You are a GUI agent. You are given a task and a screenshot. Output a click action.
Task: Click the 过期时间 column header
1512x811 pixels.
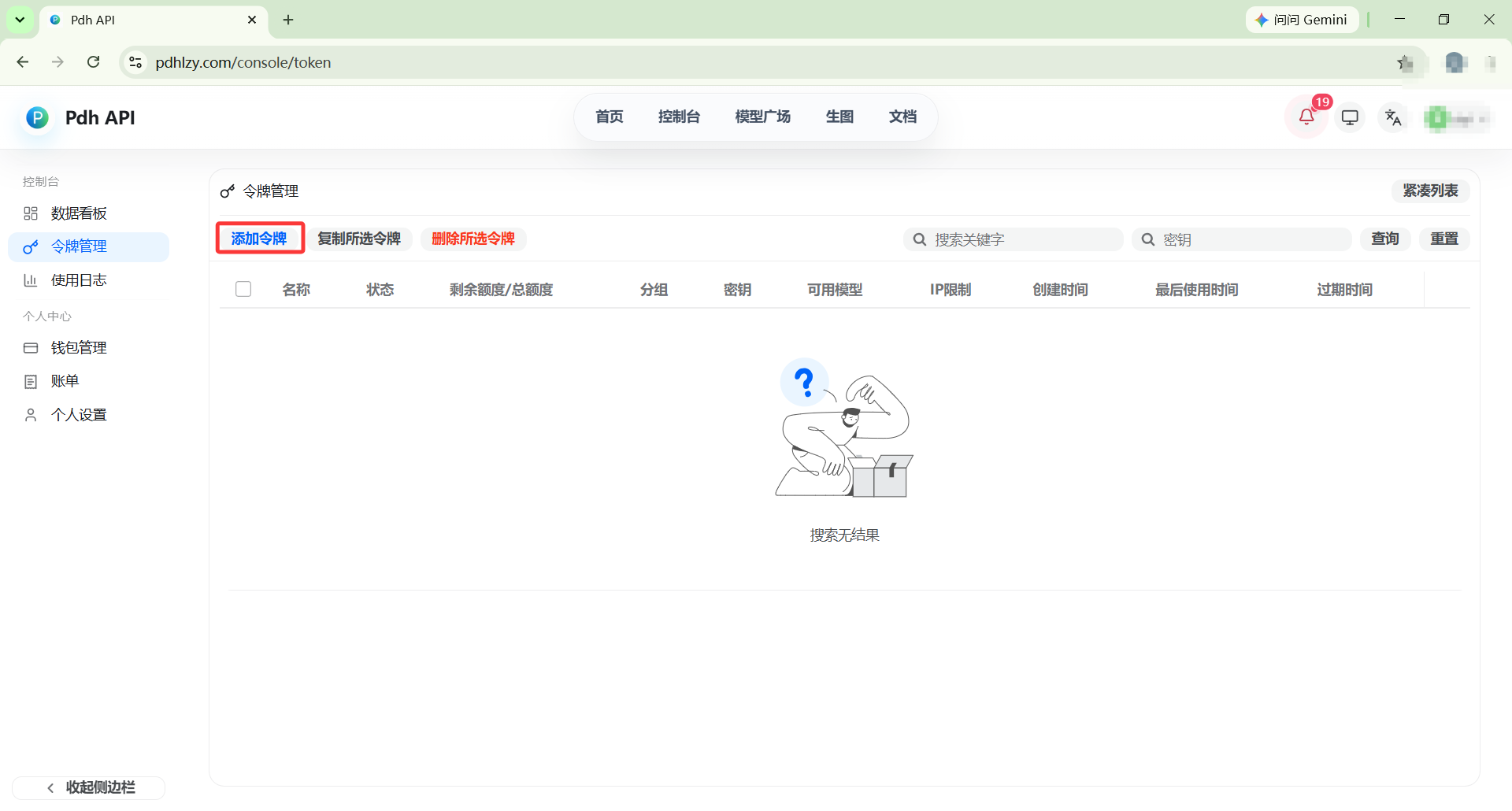point(1345,290)
